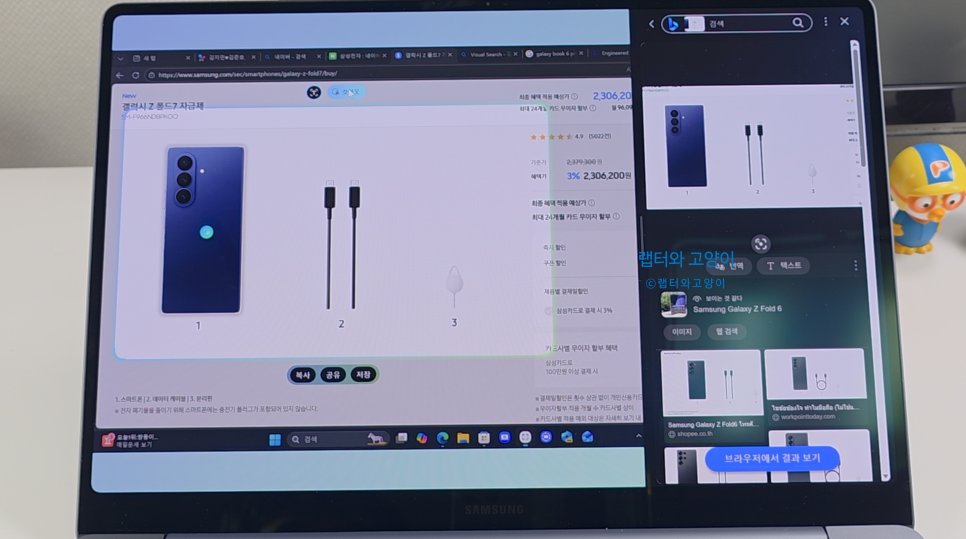Close the Visual Search browser tab

[515, 54]
